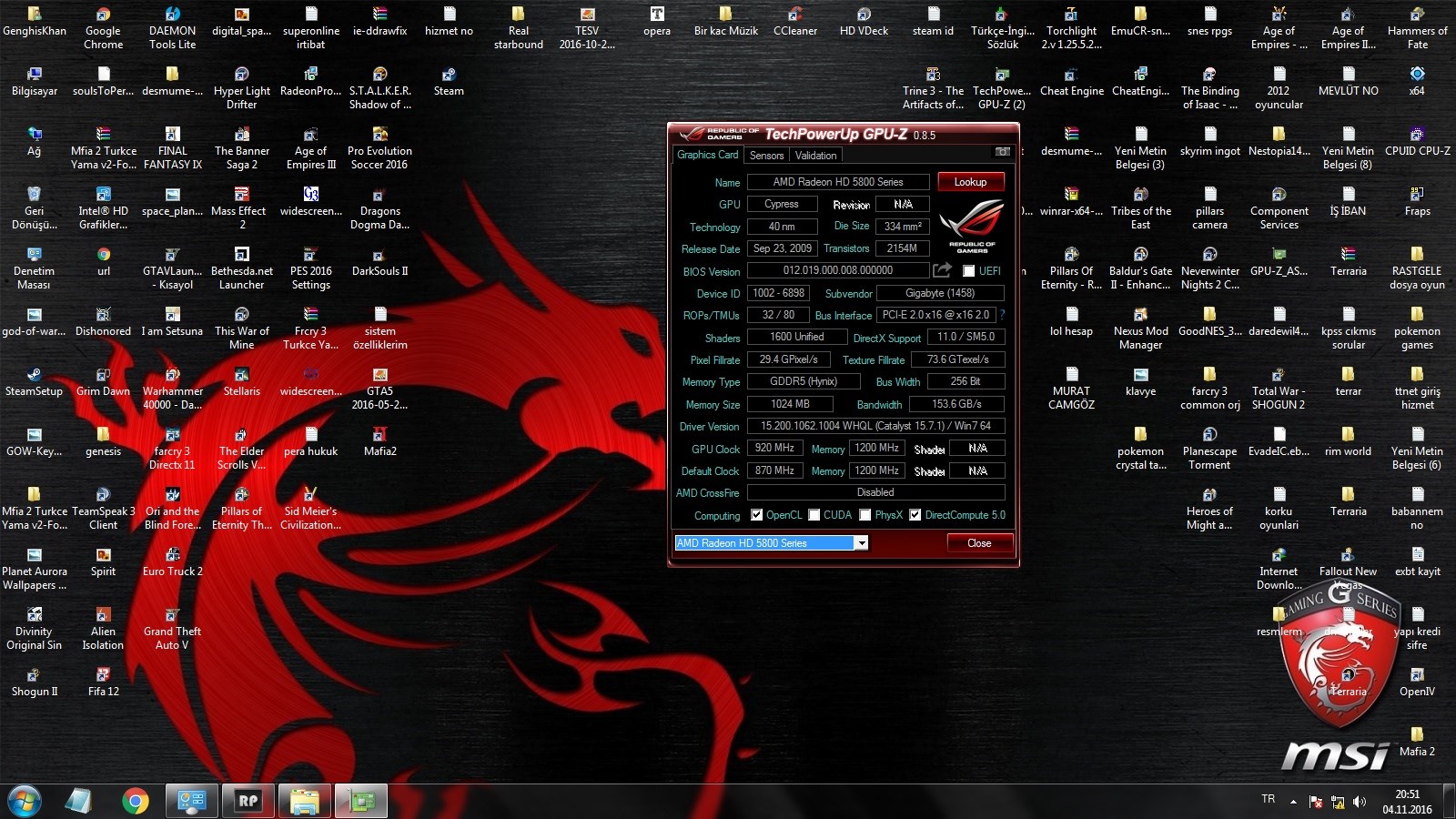The width and height of the screenshot is (1456, 819).
Task: Switch to the Validation tab
Action: (815, 156)
